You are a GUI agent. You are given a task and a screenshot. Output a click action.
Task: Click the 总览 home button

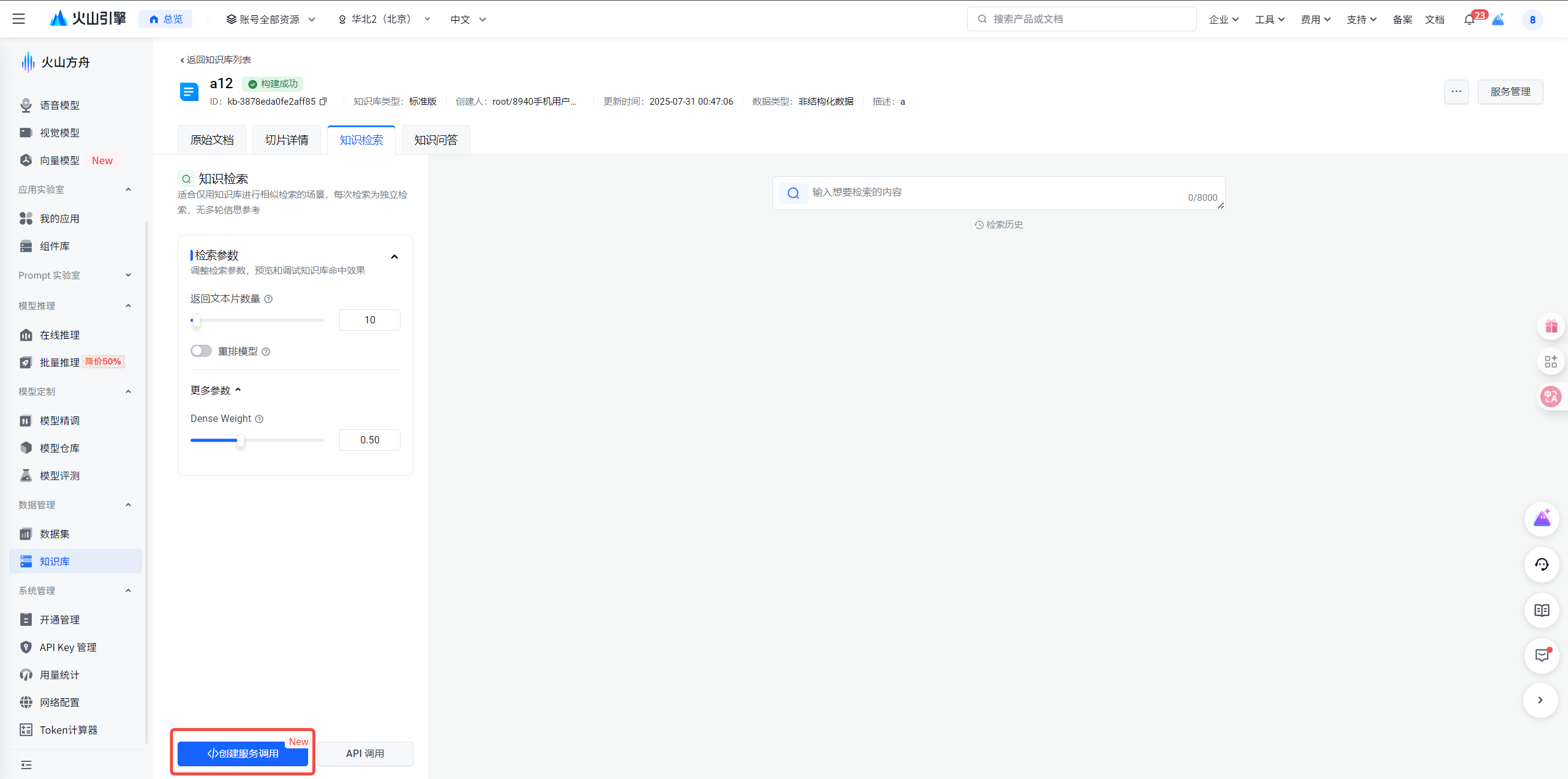(165, 19)
